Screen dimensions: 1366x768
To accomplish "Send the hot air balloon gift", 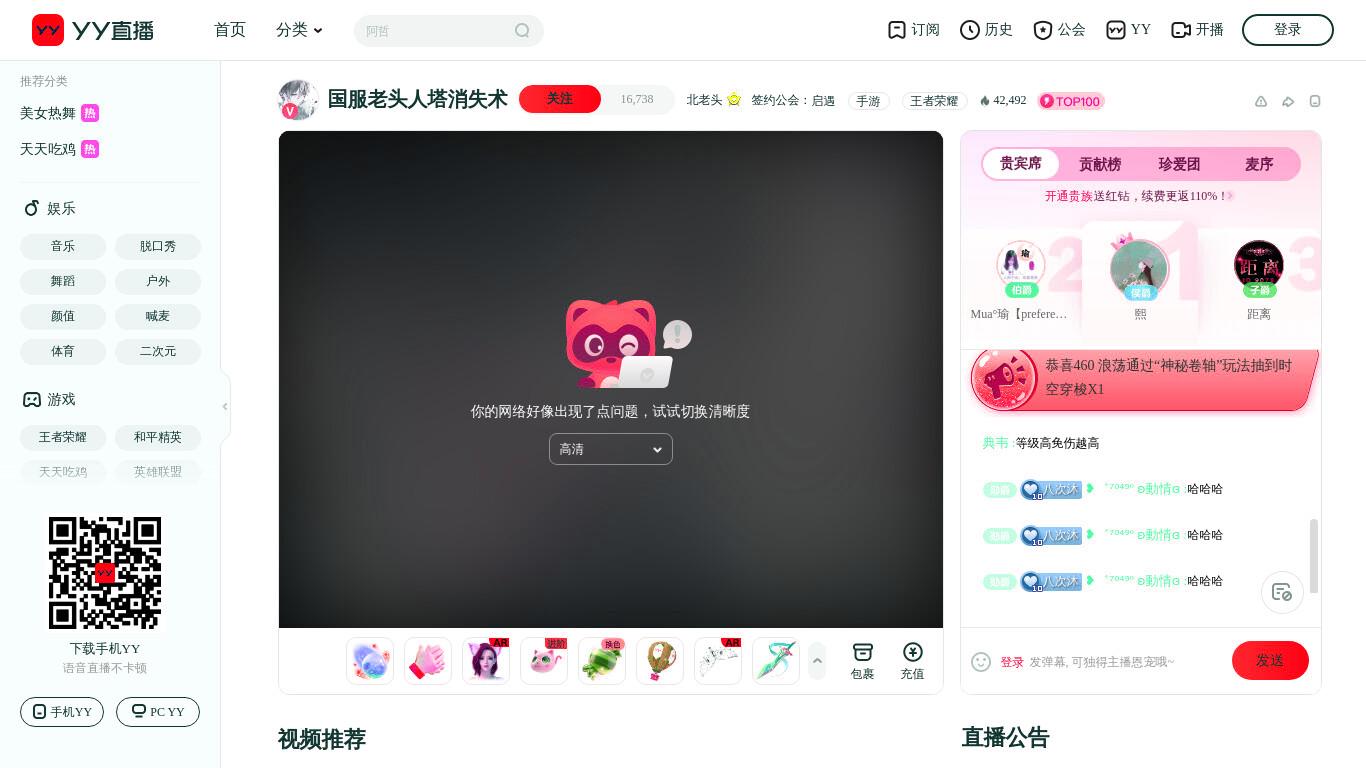I will click(x=660, y=661).
